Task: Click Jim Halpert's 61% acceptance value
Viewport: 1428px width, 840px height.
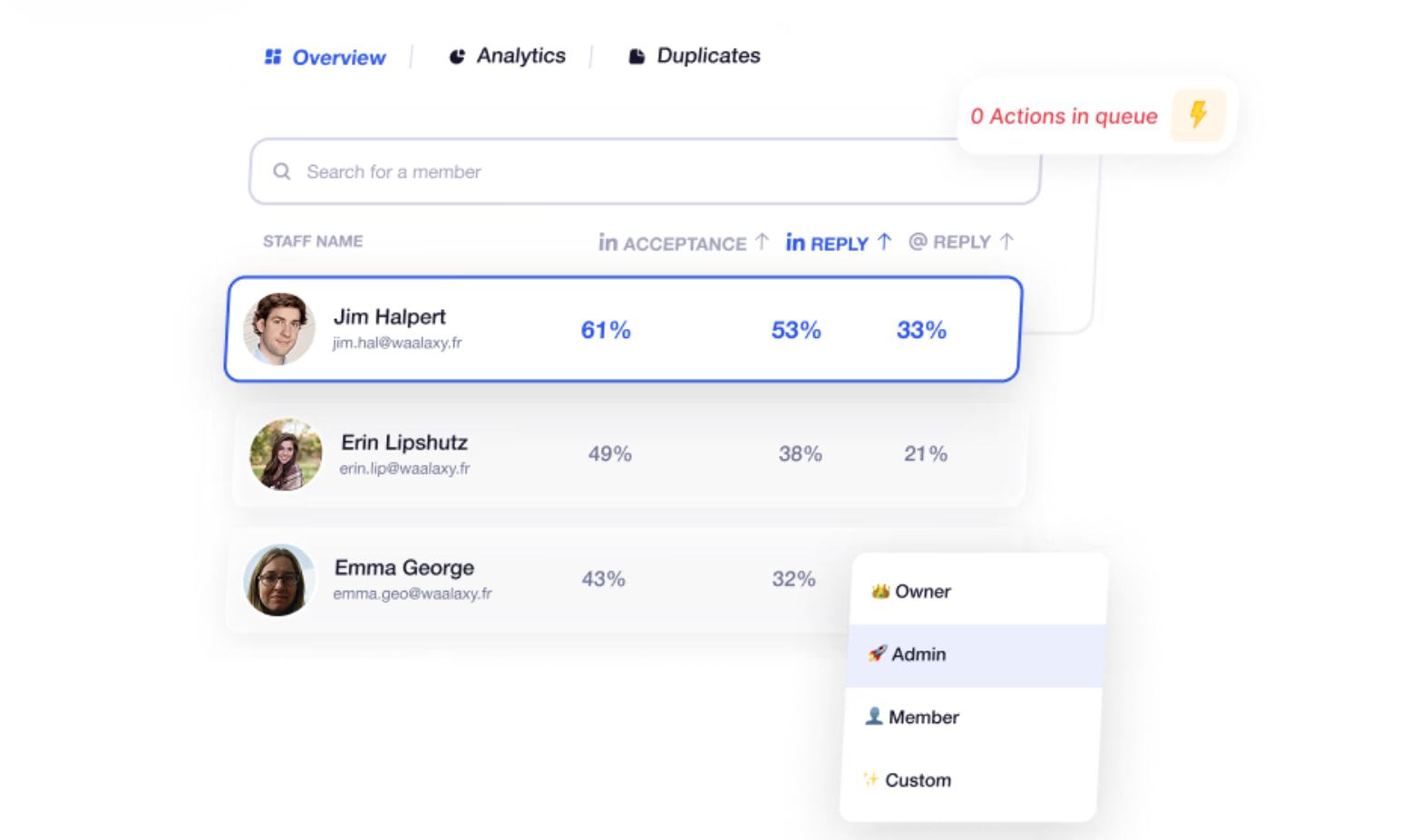Action: (606, 330)
